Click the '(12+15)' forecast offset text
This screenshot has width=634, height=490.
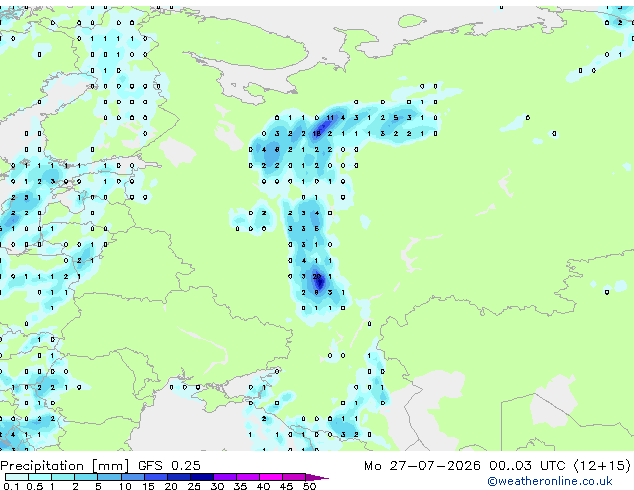tap(602, 466)
